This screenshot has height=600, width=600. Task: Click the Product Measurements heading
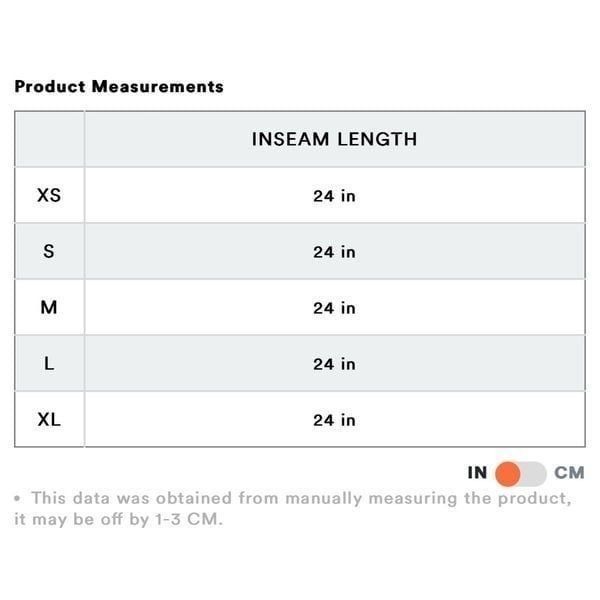pos(119,86)
